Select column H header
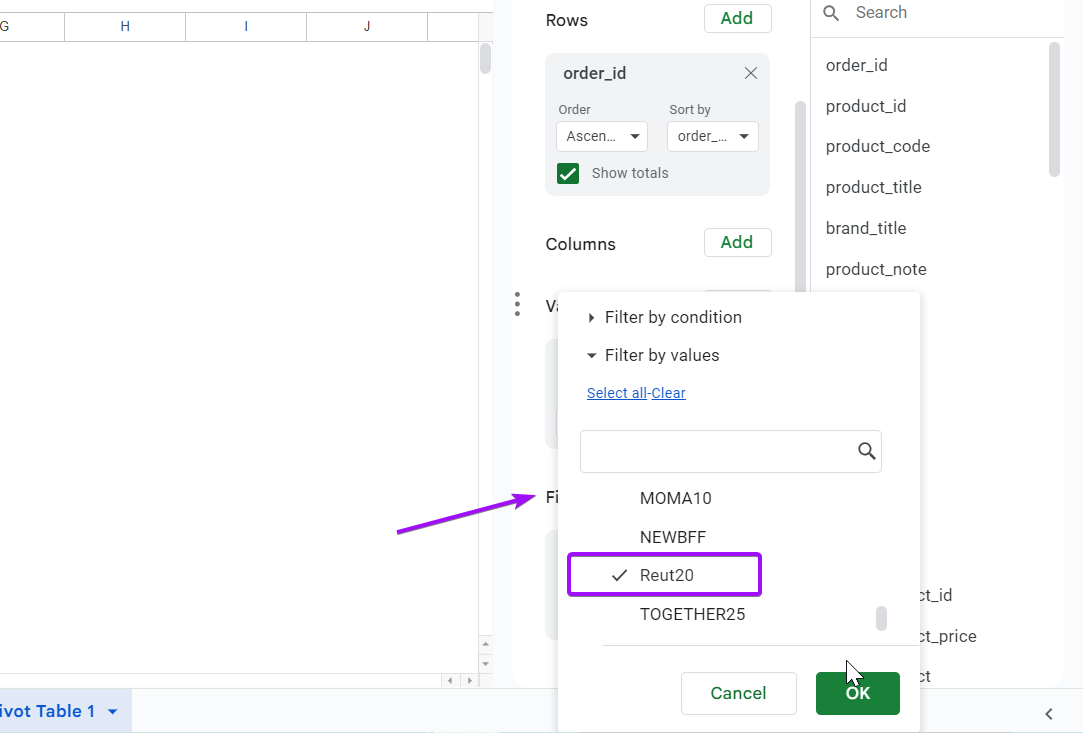The height and width of the screenshot is (733, 1083). click(125, 26)
